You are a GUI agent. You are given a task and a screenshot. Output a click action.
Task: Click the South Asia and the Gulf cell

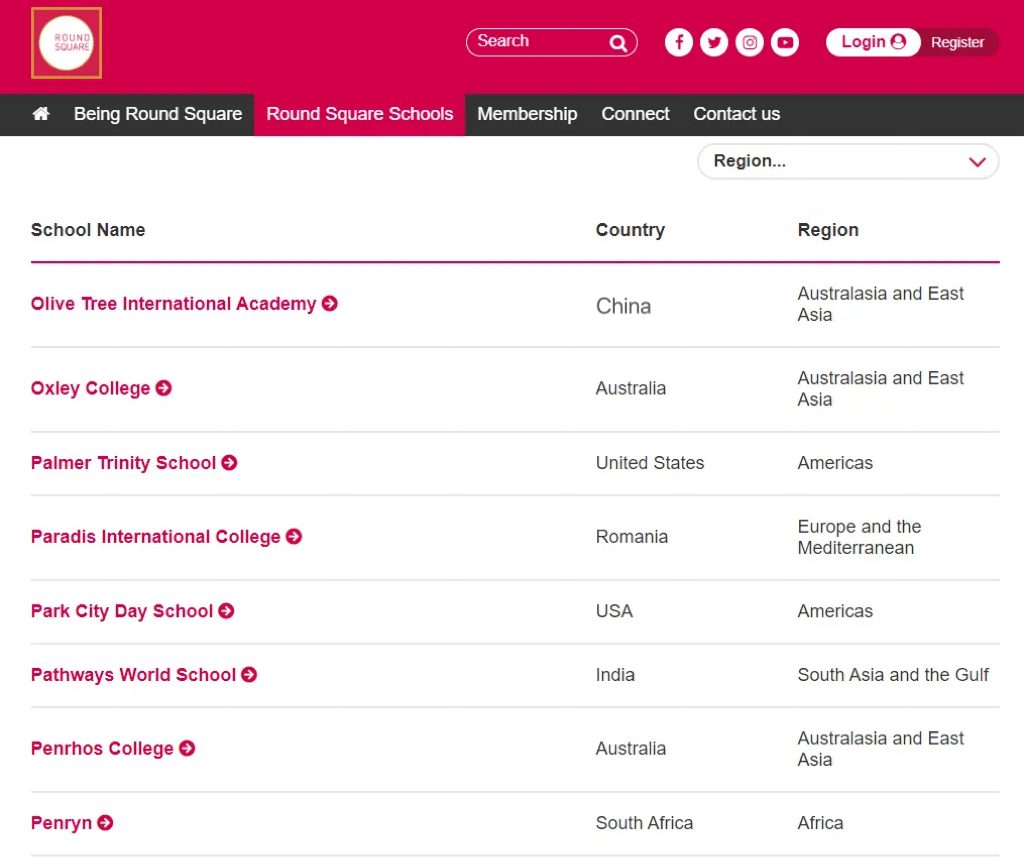coord(893,675)
